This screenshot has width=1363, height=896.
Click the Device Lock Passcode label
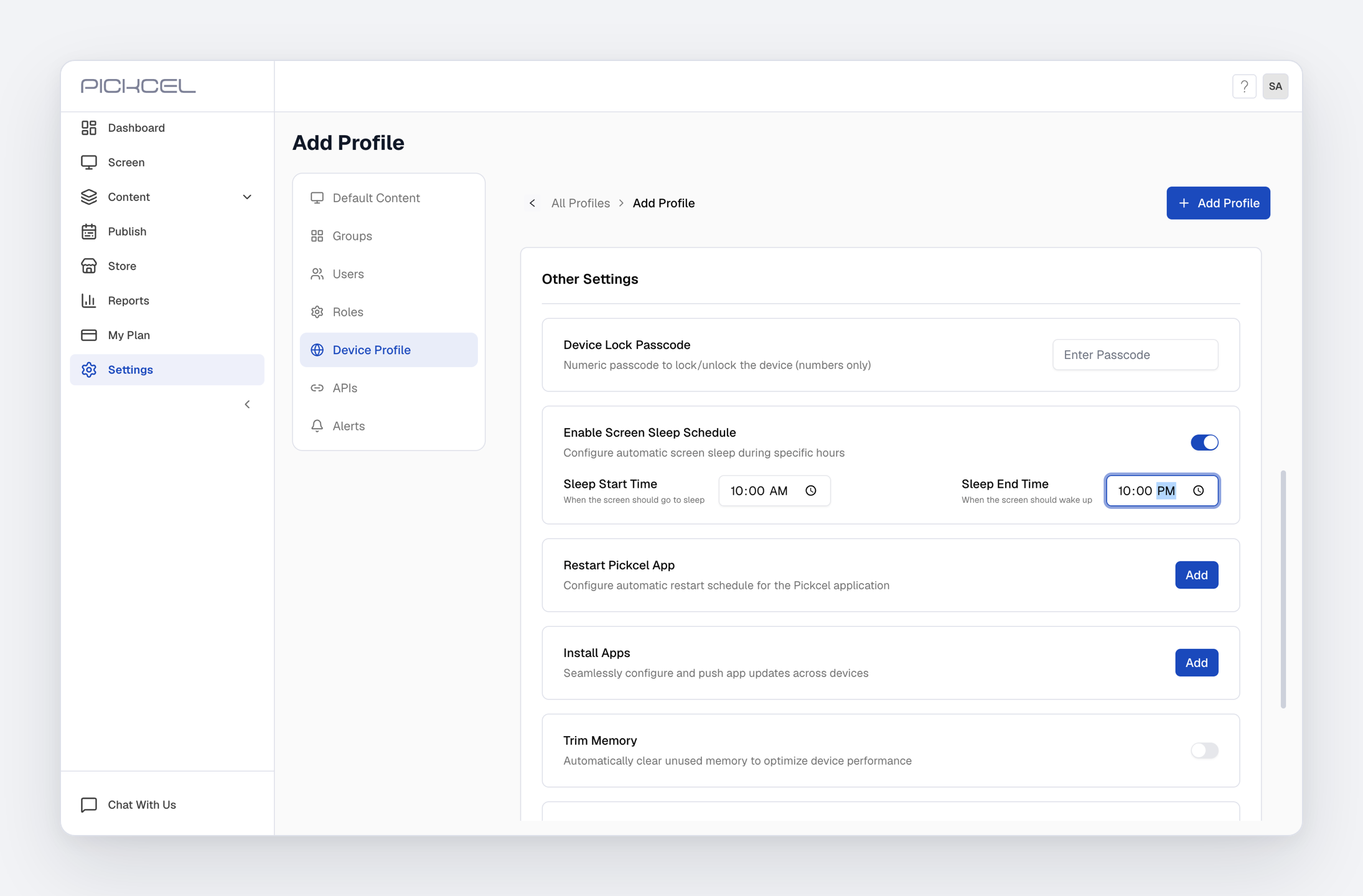627,345
